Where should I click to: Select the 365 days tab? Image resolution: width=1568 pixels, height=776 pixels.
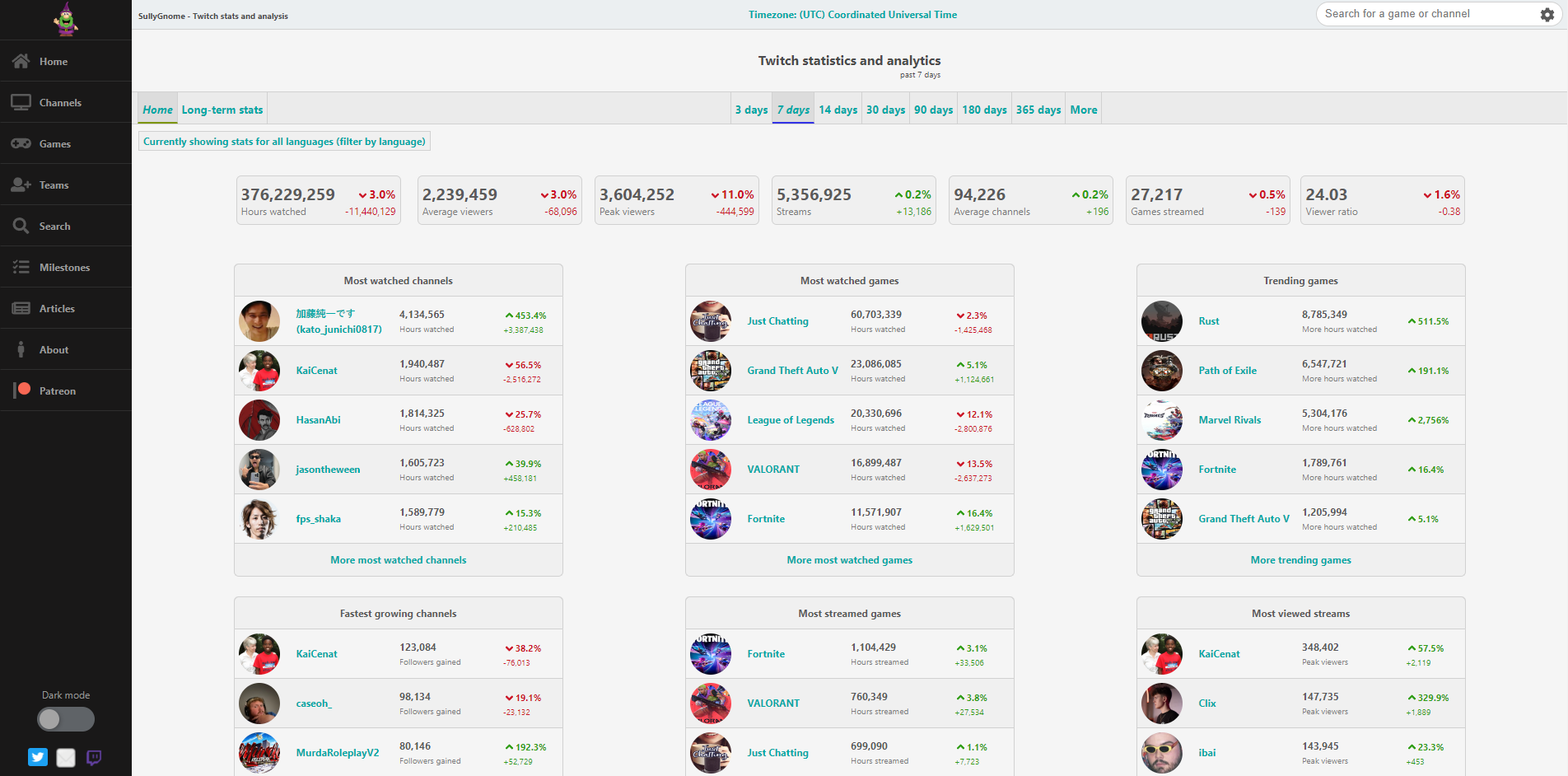1038,110
